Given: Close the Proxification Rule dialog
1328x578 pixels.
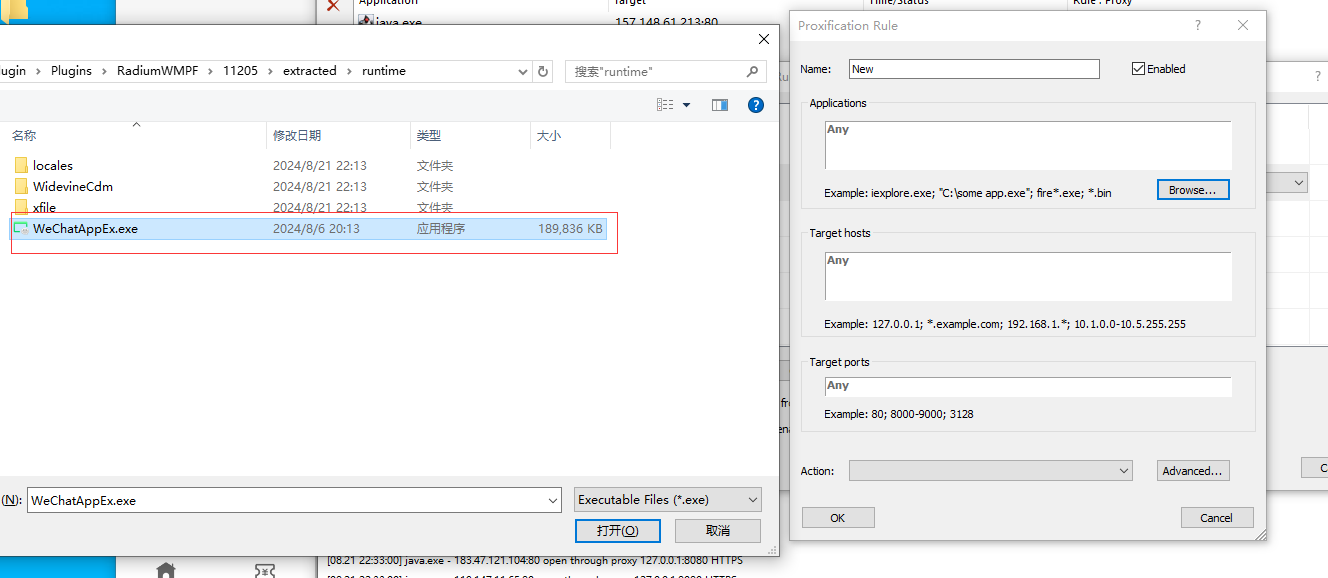Looking at the screenshot, I should point(1243,26).
